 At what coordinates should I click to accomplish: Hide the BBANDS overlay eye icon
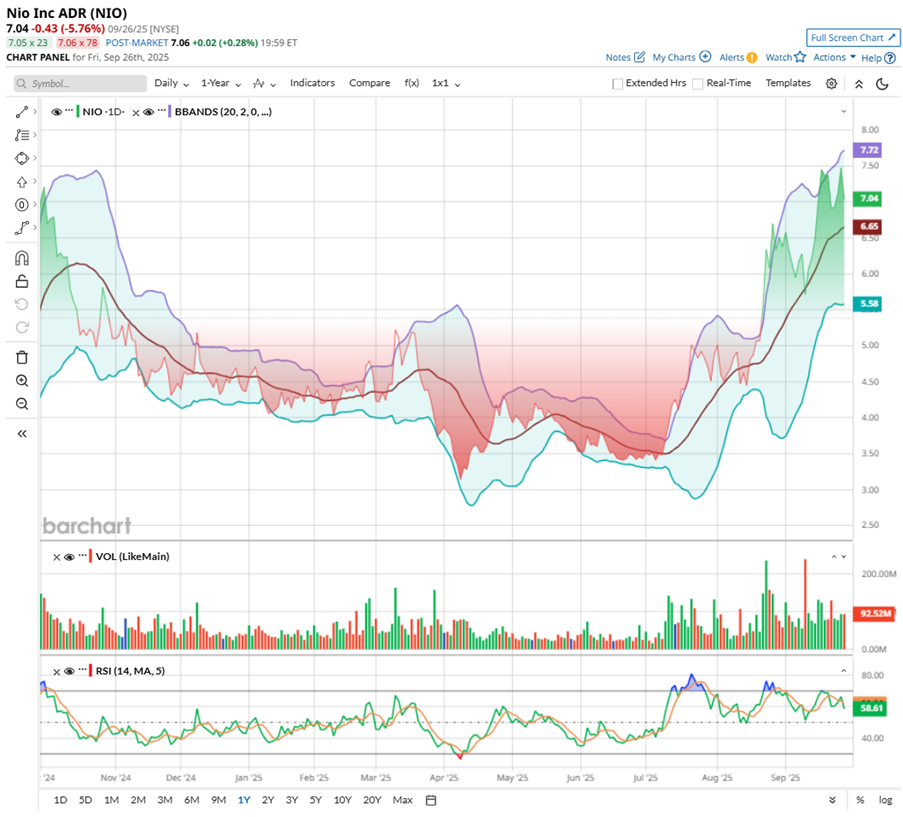tap(148, 112)
